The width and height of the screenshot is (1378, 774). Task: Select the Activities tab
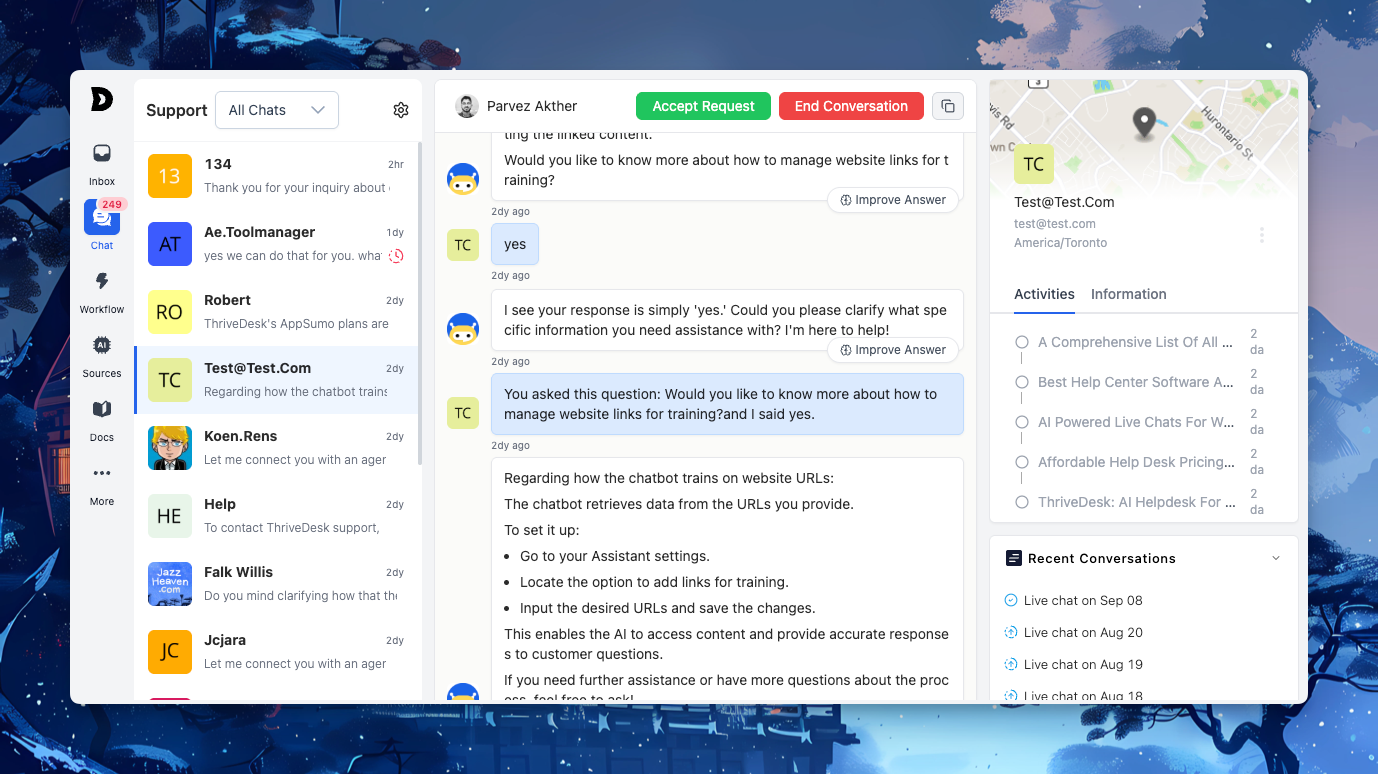1044,294
